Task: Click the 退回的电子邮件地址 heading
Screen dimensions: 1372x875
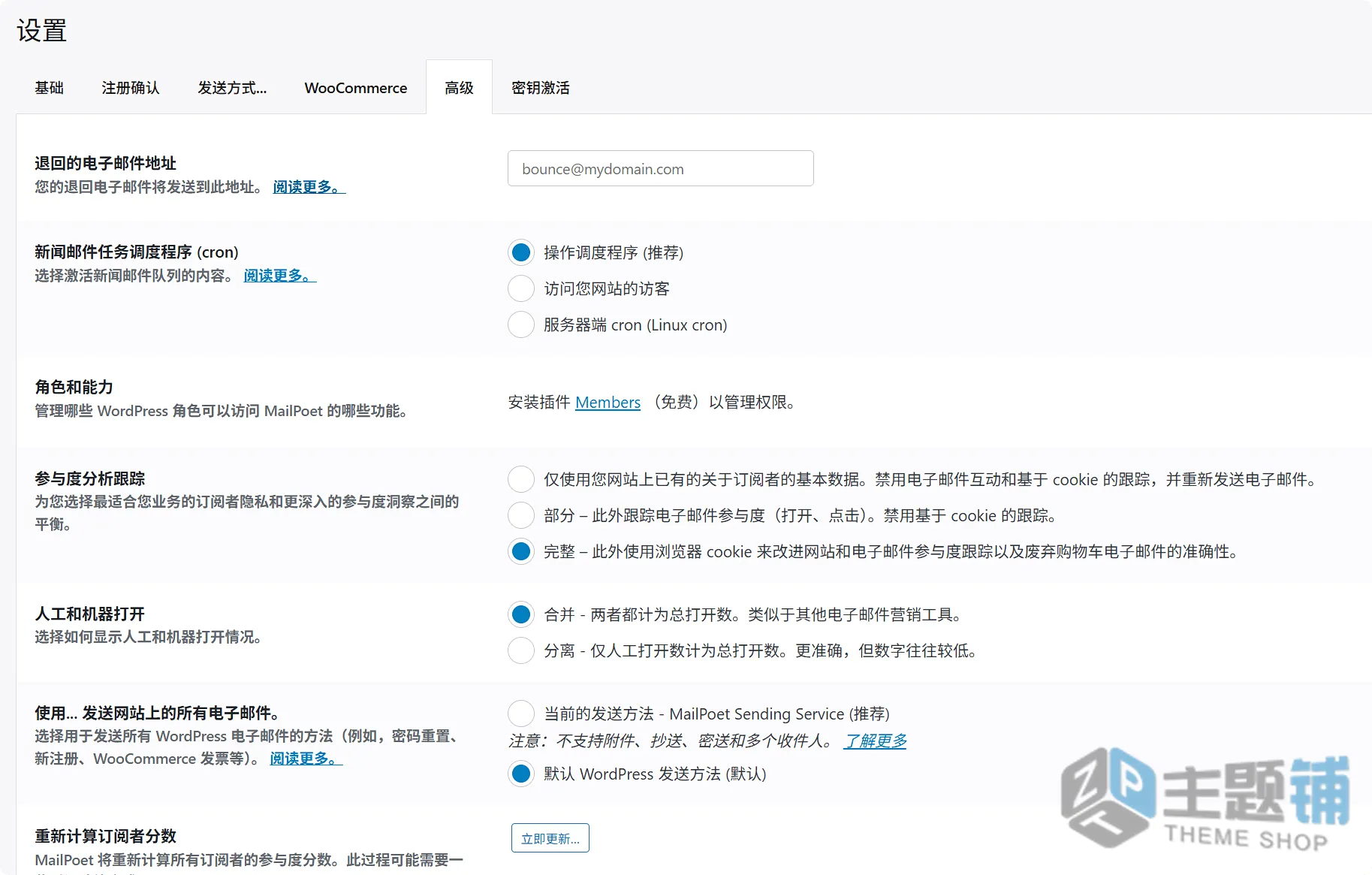Action: 105,163
